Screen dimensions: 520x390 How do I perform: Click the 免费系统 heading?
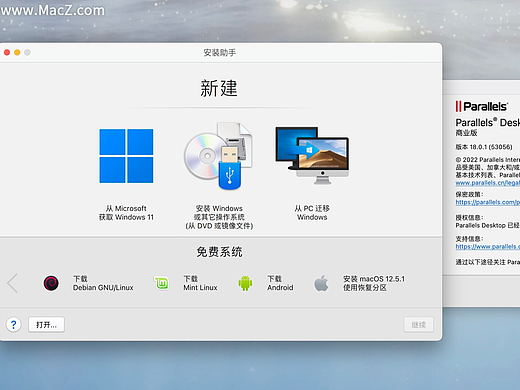point(219,252)
